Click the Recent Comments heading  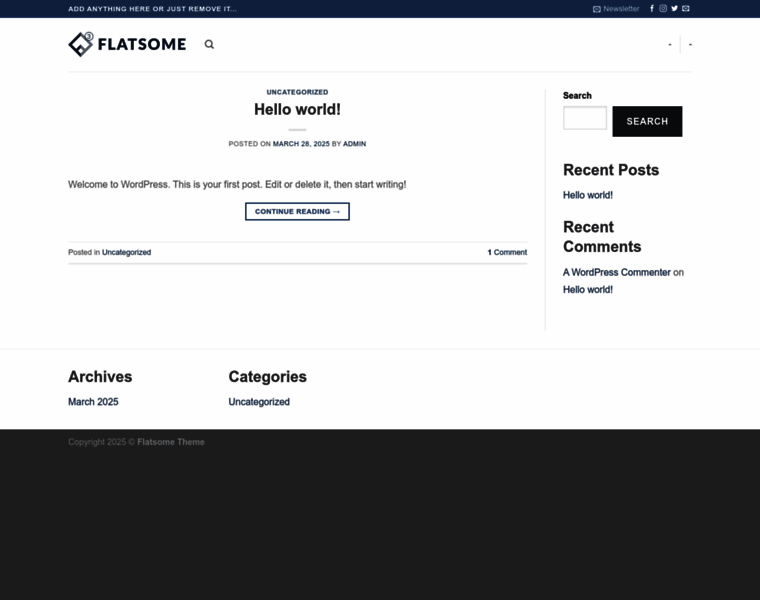[x=602, y=237]
